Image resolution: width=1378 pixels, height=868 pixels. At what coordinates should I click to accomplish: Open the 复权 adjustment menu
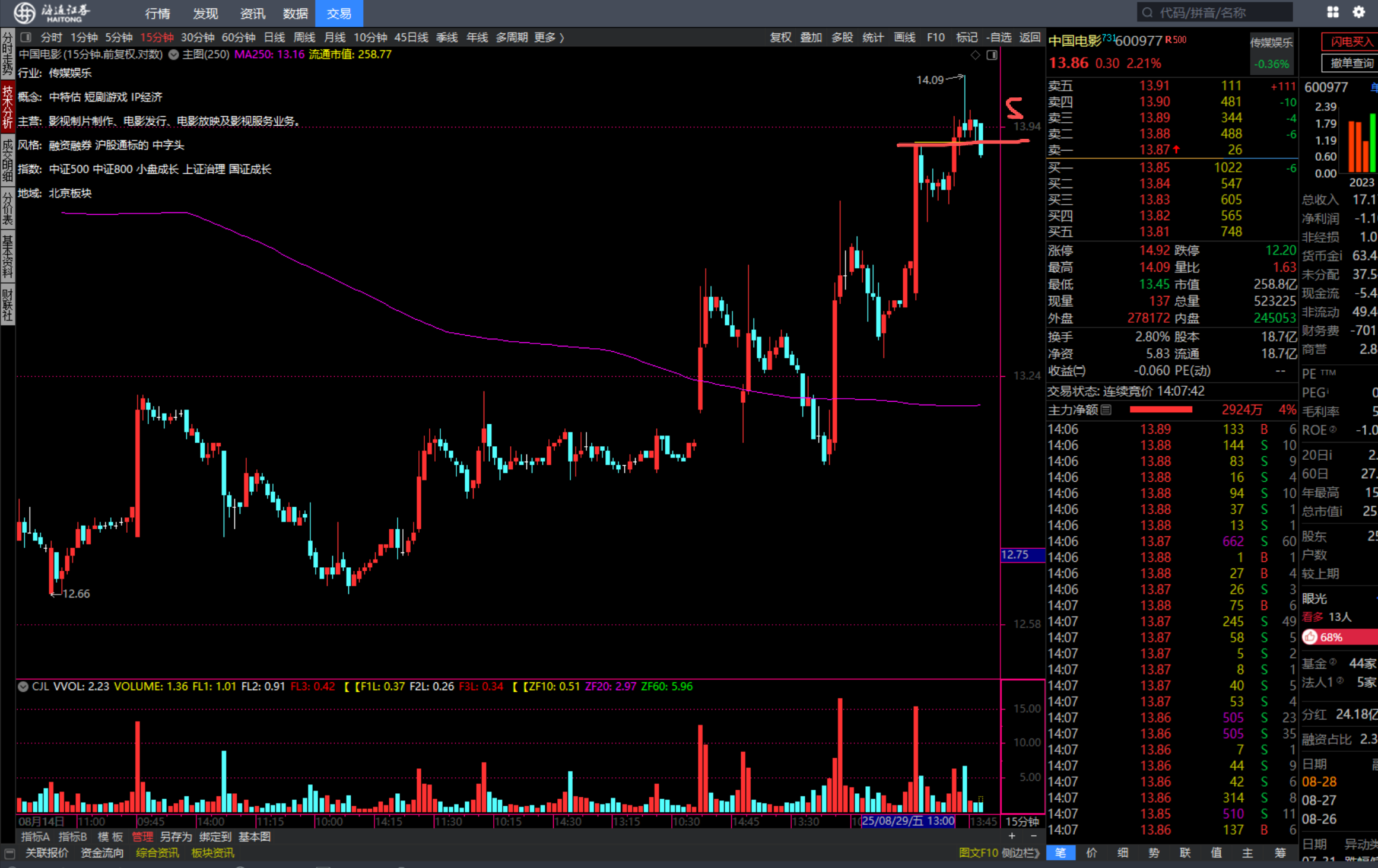780,37
